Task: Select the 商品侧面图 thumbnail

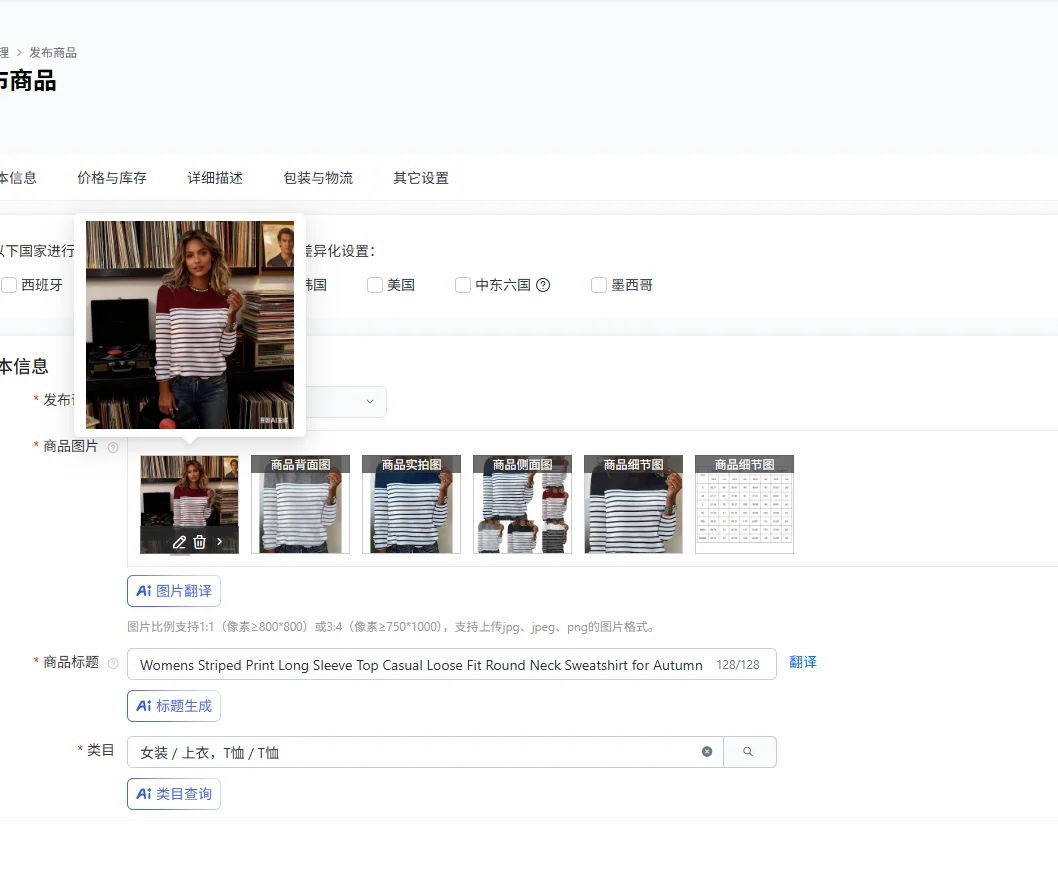Action: pyautogui.click(x=522, y=505)
